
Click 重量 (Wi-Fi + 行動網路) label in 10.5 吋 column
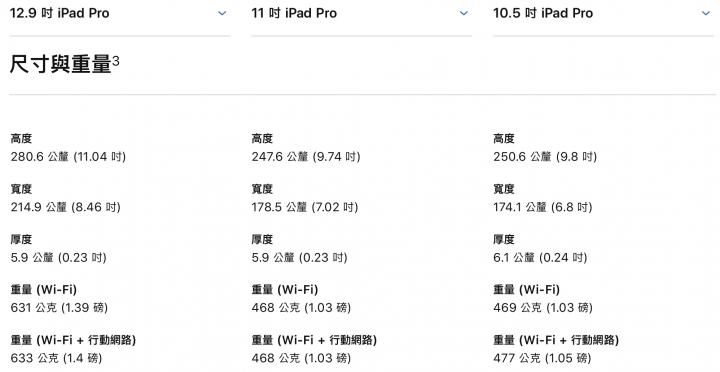tap(556, 340)
